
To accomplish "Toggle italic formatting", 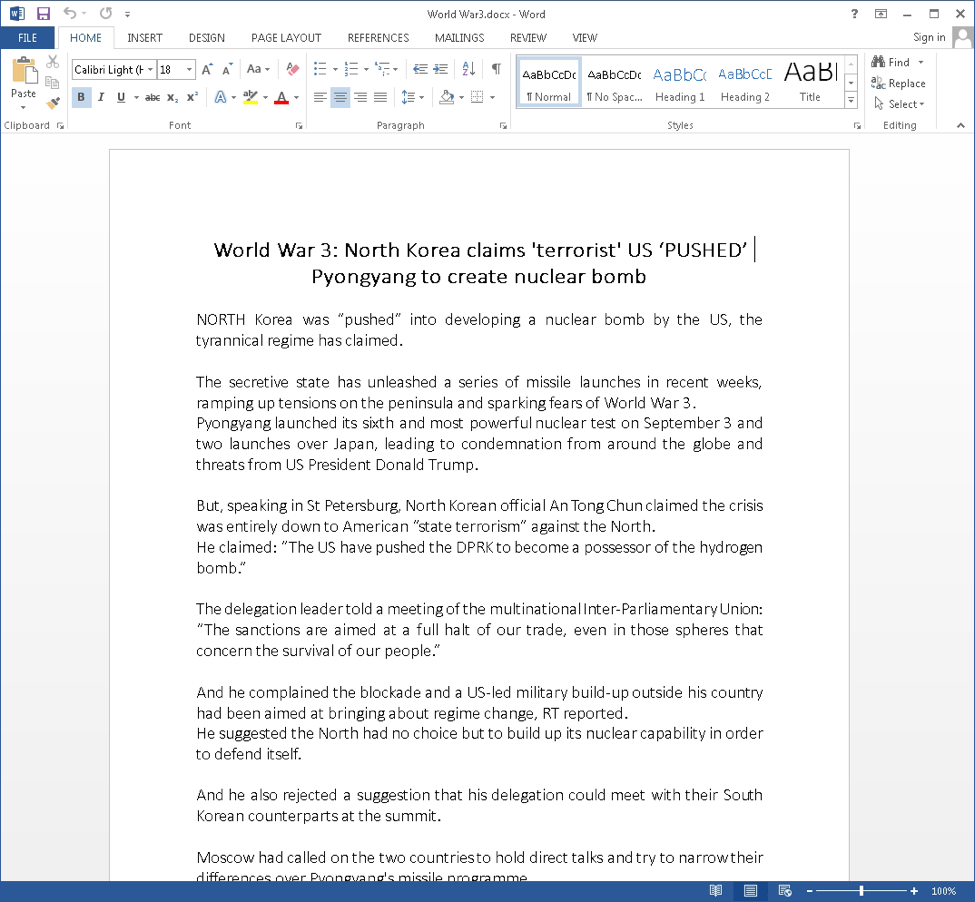I will [x=101, y=98].
